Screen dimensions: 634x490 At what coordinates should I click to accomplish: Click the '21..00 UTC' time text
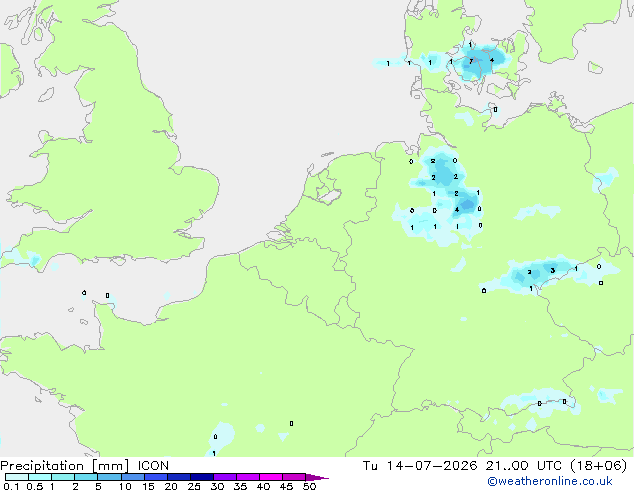point(524,466)
